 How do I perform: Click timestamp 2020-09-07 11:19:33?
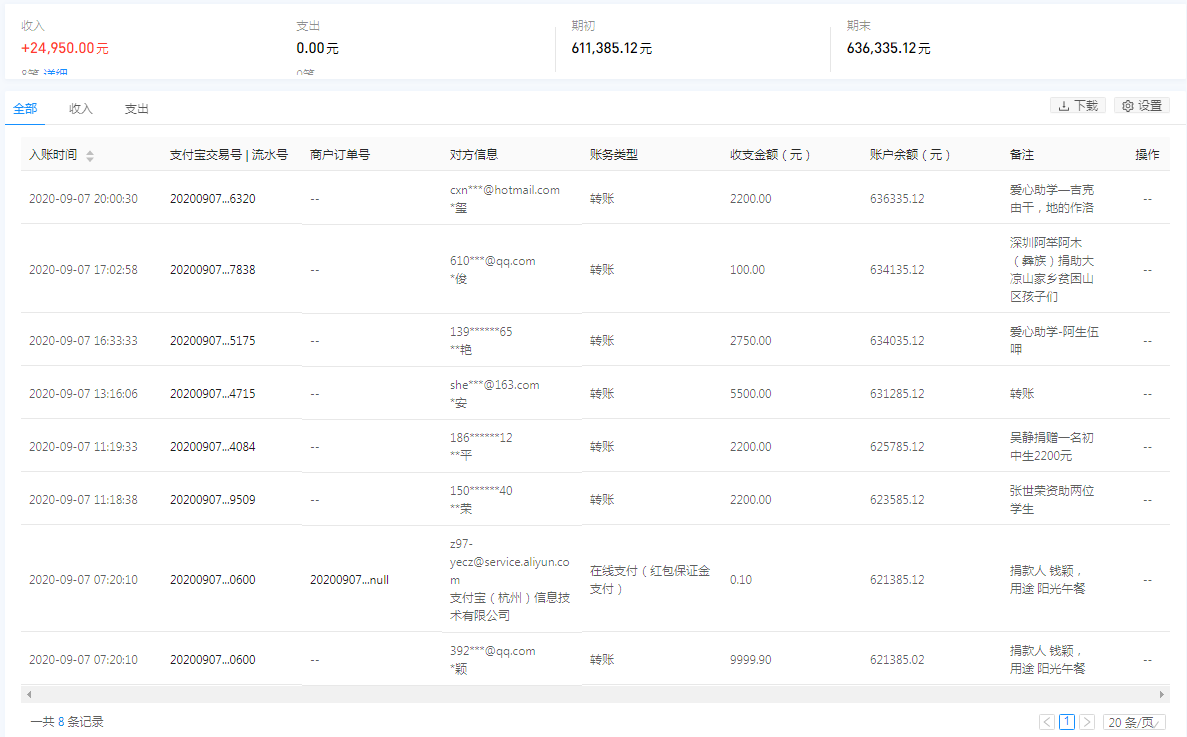[83, 446]
